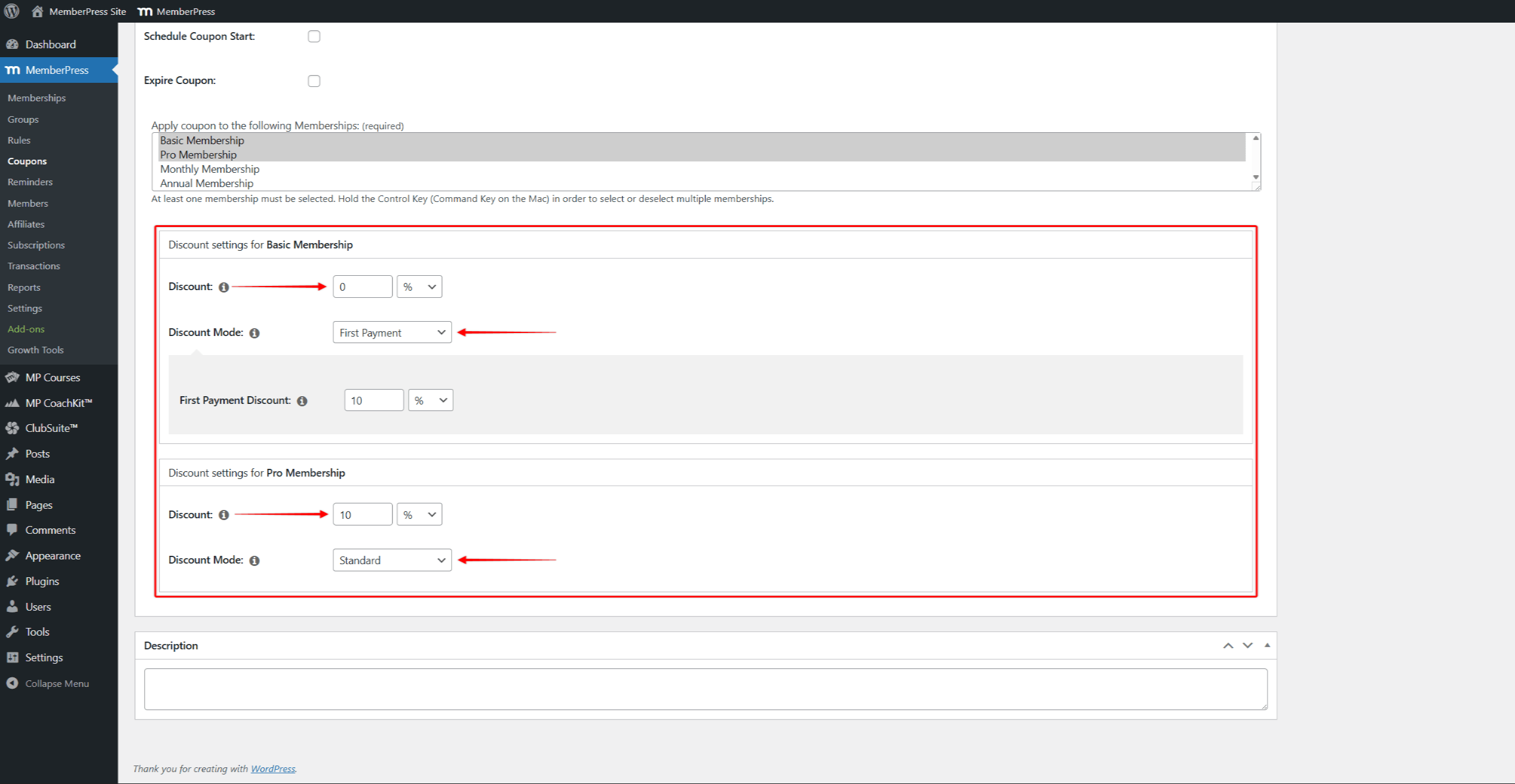Screen dimensions: 1515x784
Task: Enable the Expire Coupon checkbox
Action: click(314, 80)
